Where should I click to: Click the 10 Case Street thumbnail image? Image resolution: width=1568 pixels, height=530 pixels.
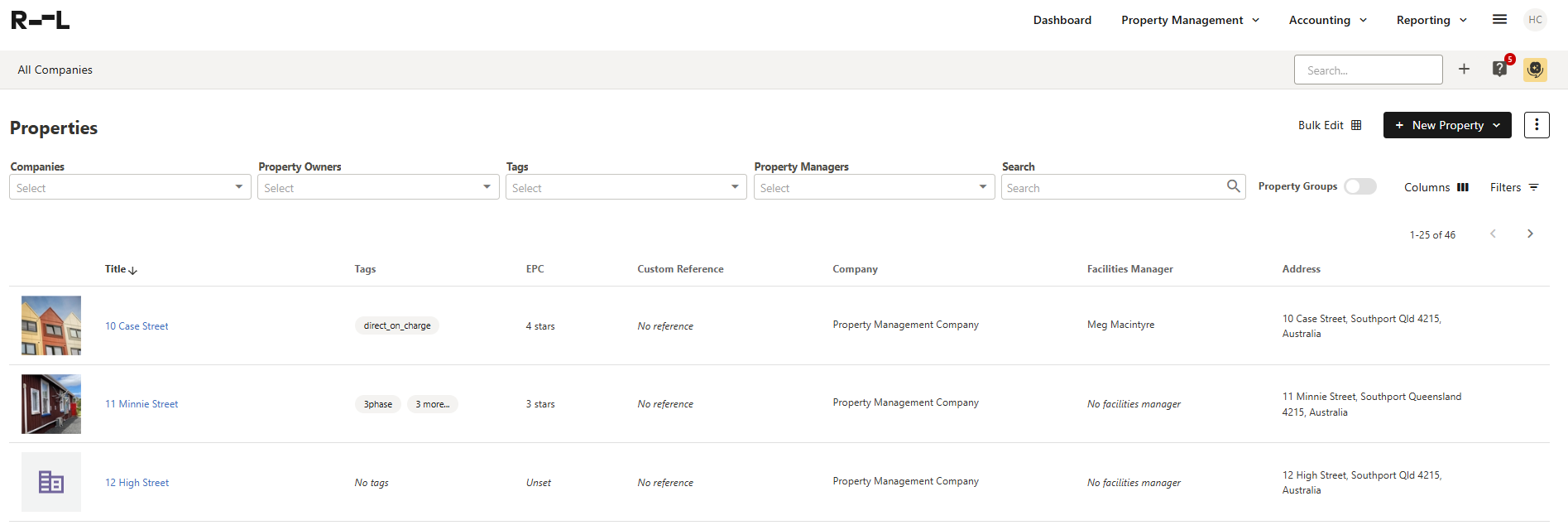click(x=51, y=325)
